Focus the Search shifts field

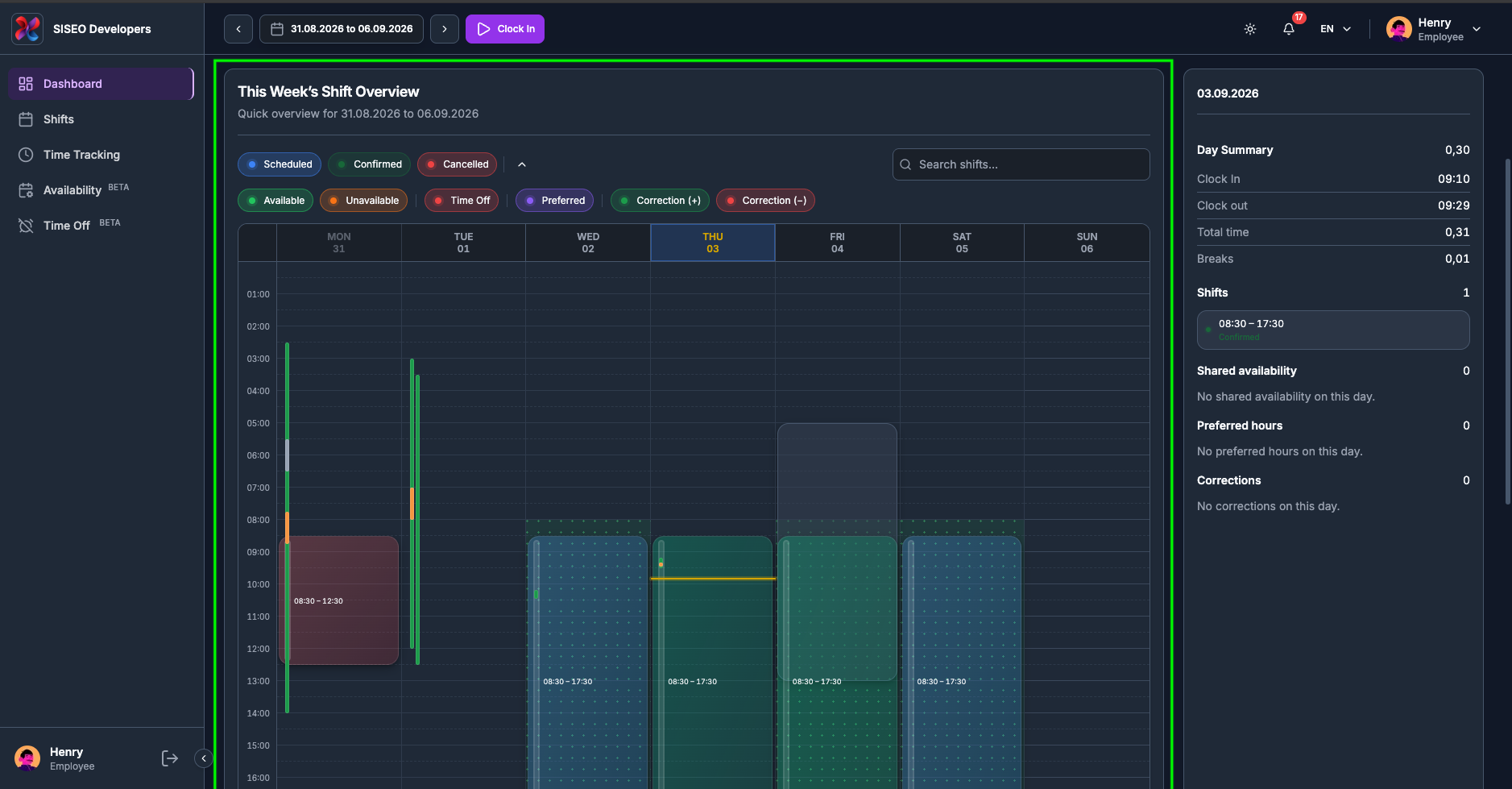coord(1021,164)
